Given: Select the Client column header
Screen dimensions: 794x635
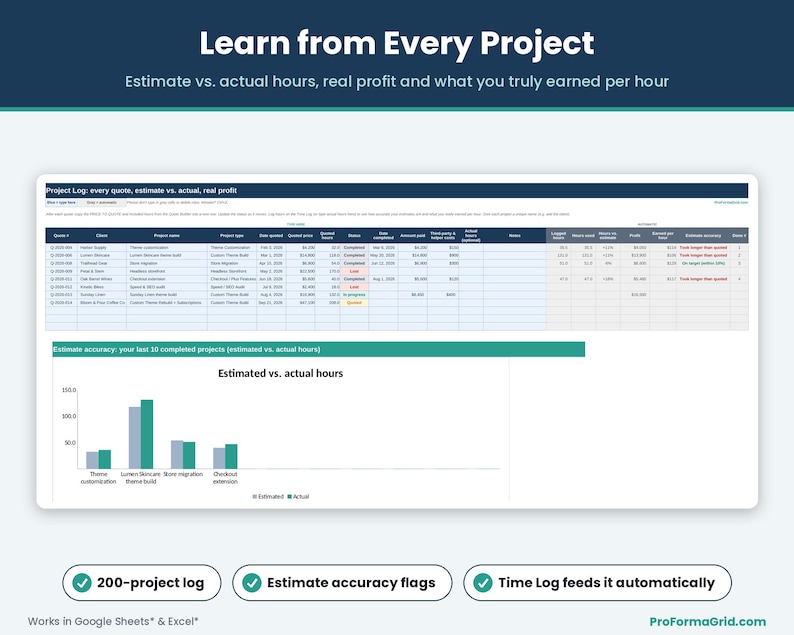Looking at the screenshot, I should tap(102, 235).
